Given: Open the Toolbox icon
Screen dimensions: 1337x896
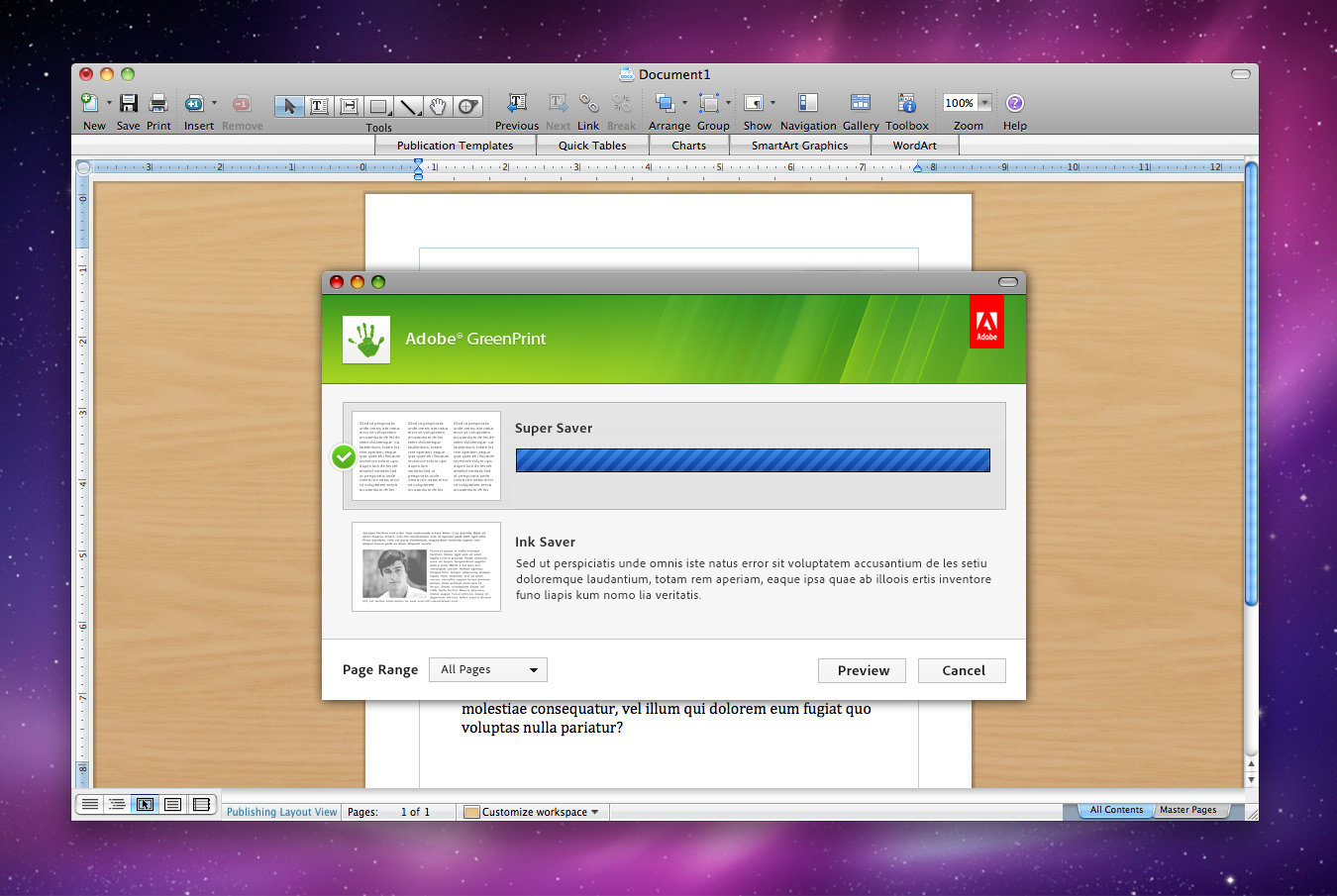Looking at the screenshot, I should pos(906,103).
